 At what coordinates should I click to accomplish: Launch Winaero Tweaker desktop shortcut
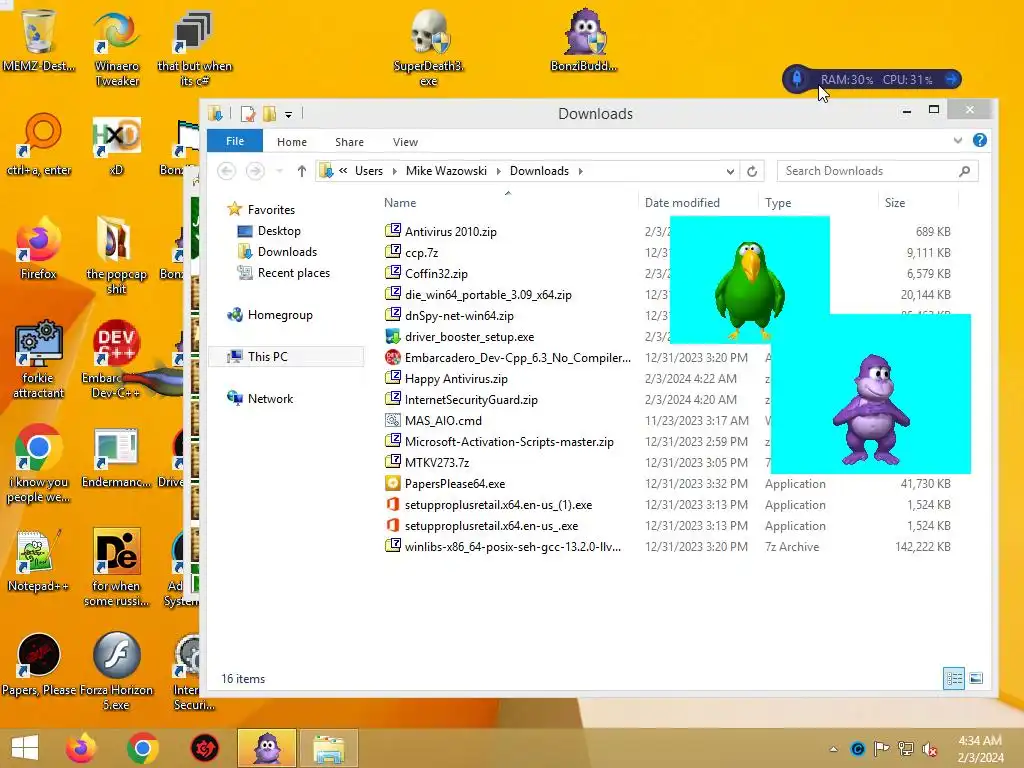click(117, 47)
